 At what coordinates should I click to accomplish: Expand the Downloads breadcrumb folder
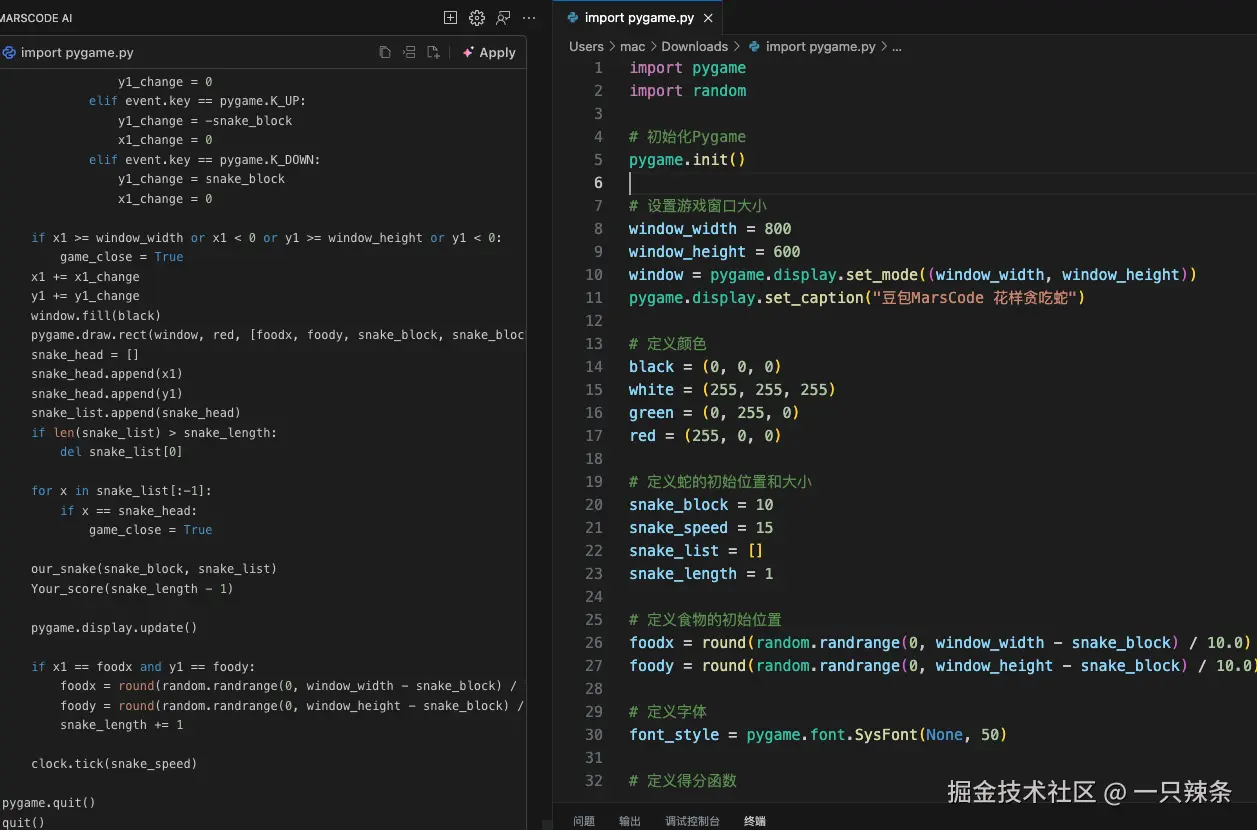pyautogui.click(x=694, y=46)
